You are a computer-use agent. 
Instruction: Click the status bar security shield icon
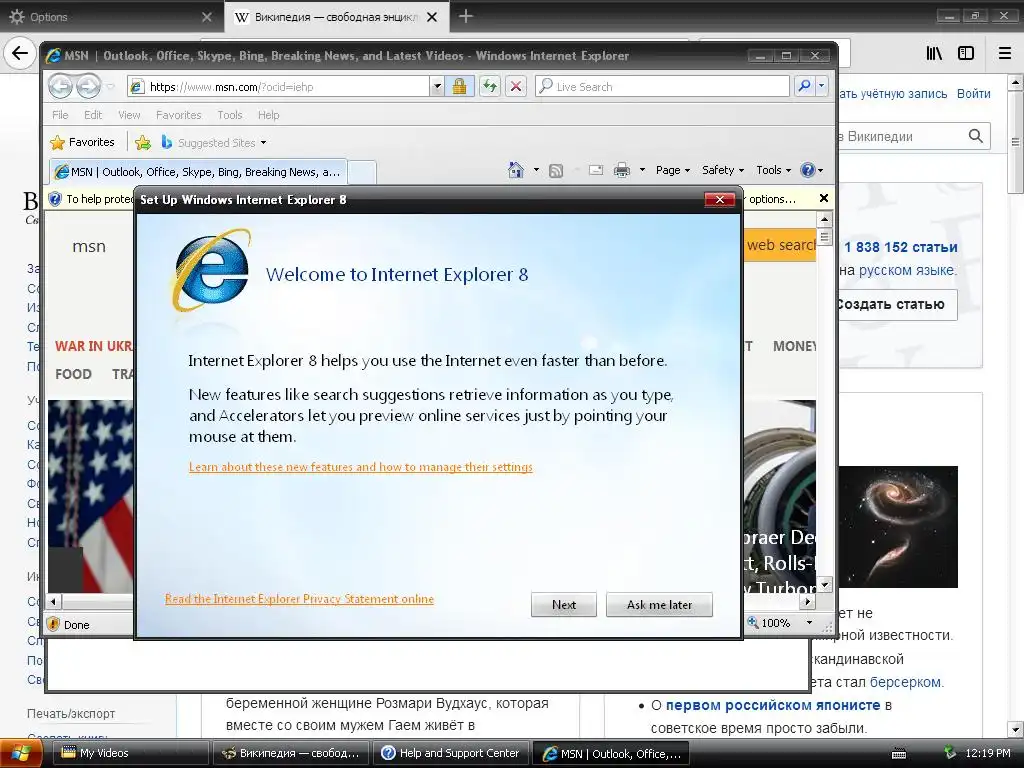54,624
